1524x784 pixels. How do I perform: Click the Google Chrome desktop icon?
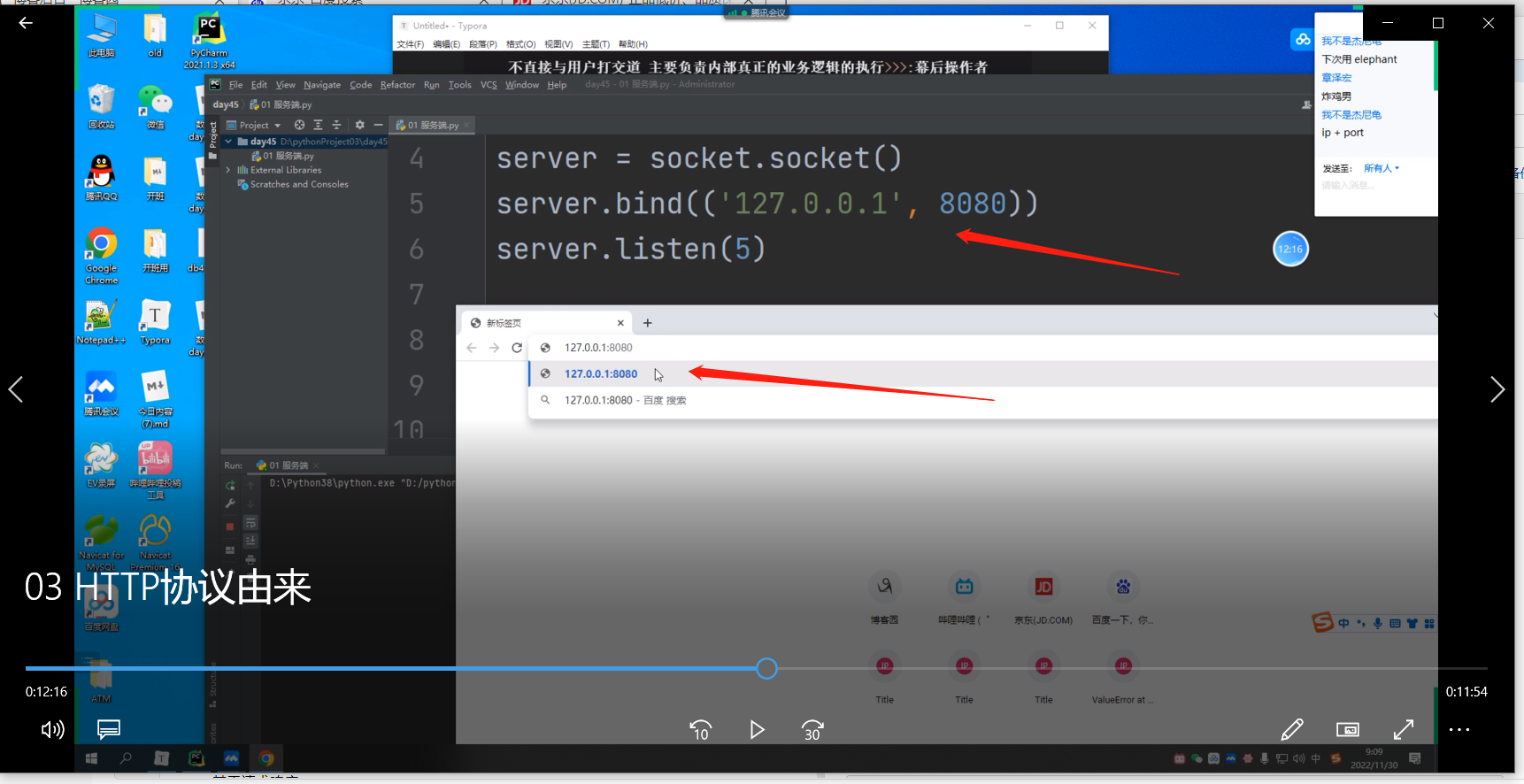101,256
